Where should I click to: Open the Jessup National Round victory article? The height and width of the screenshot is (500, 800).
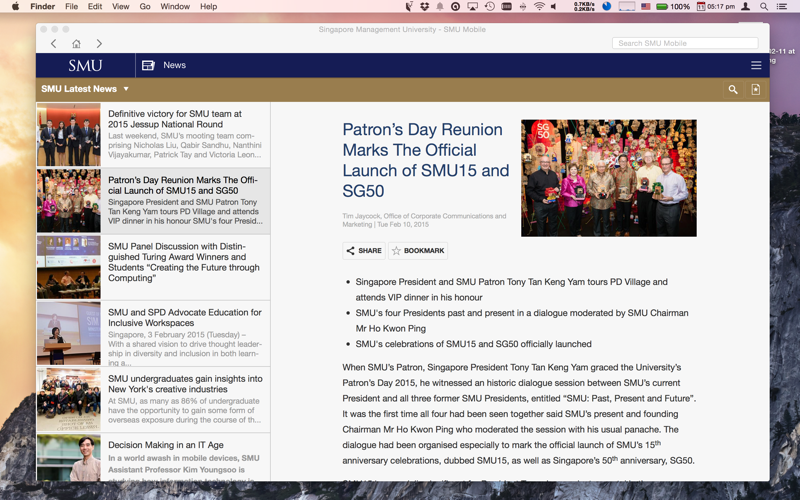click(x=153, y=134)
